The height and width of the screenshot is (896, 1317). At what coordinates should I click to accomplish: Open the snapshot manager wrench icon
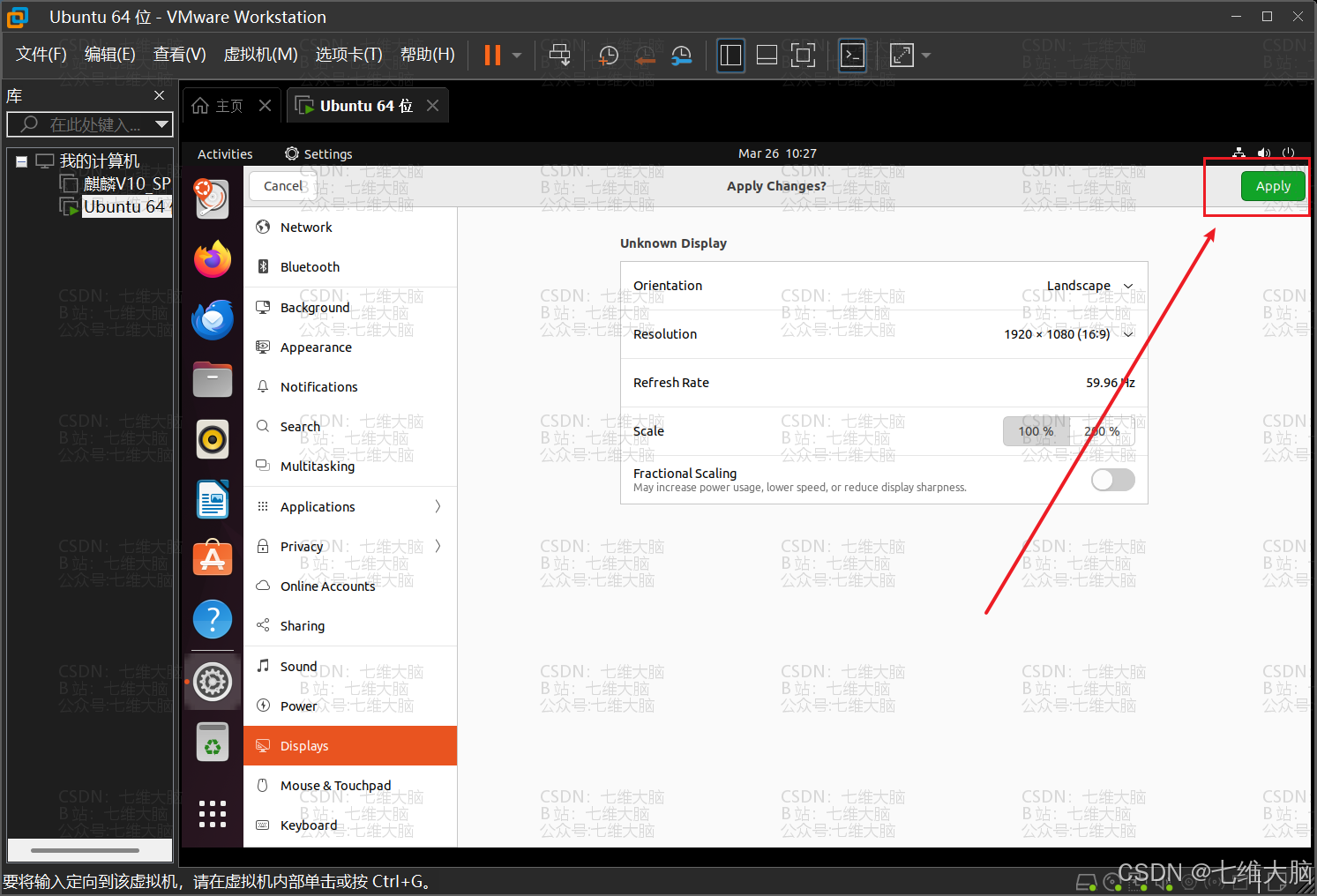[681, 56]
